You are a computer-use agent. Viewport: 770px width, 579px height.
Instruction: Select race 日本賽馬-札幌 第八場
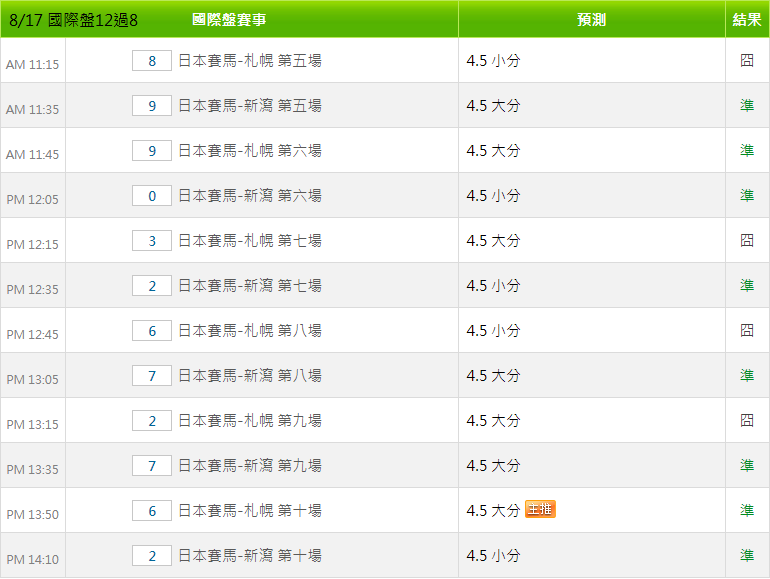(x=250, y=331)
